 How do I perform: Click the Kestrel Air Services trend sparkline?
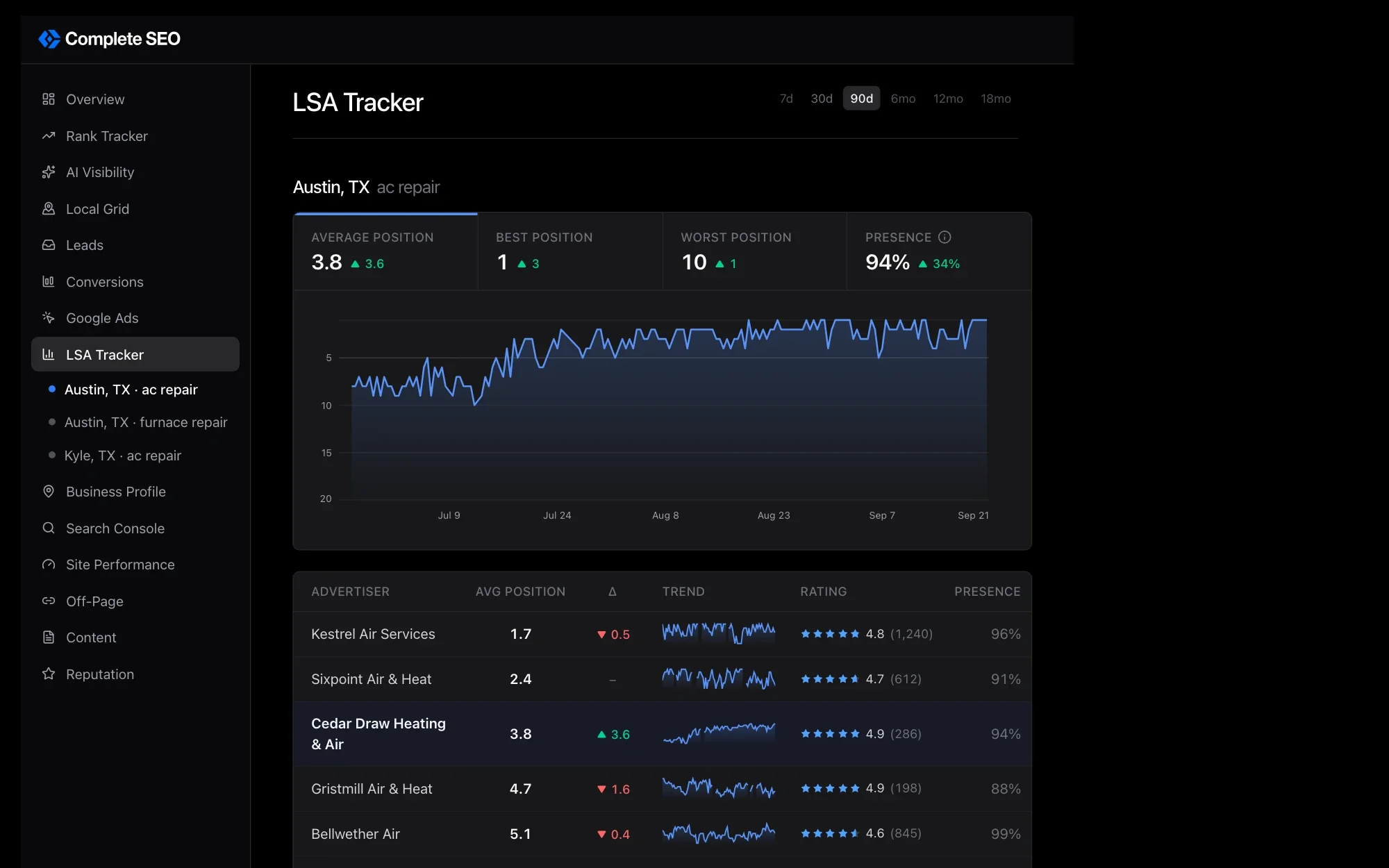point(719,633)
